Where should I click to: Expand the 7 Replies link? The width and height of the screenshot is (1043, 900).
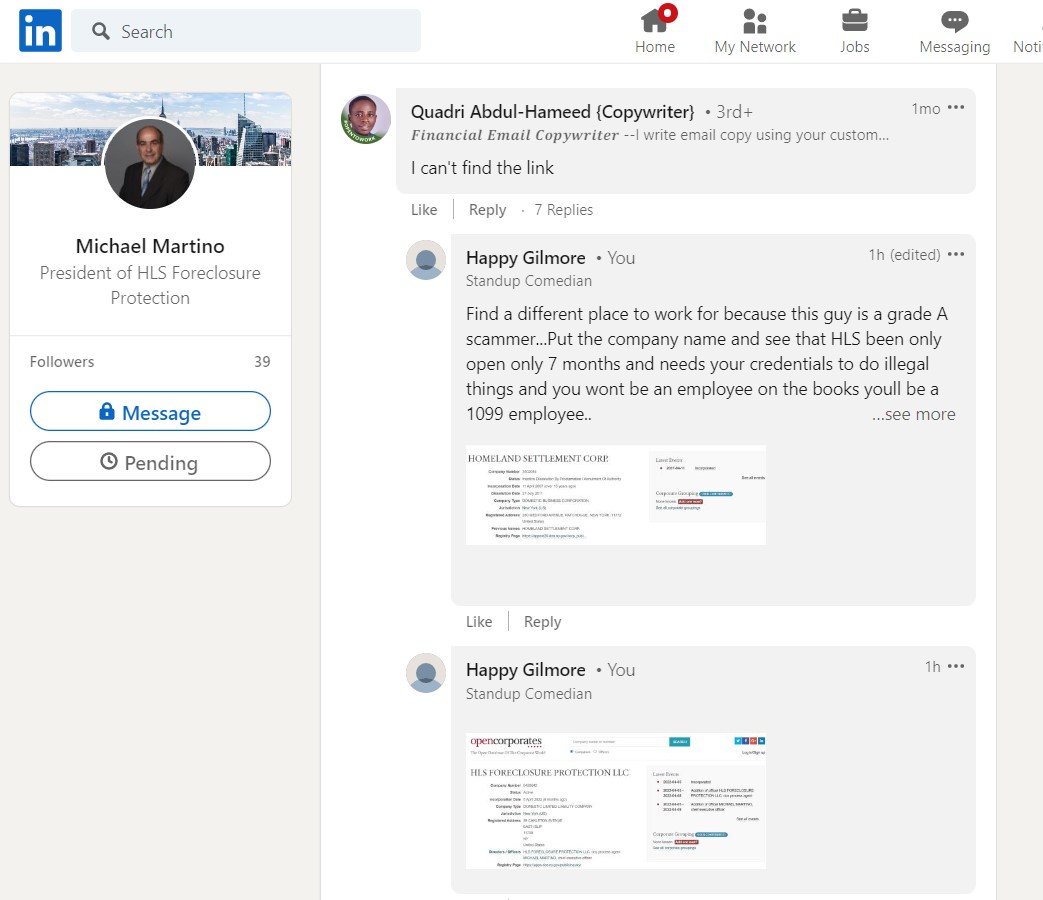point(563,210)
